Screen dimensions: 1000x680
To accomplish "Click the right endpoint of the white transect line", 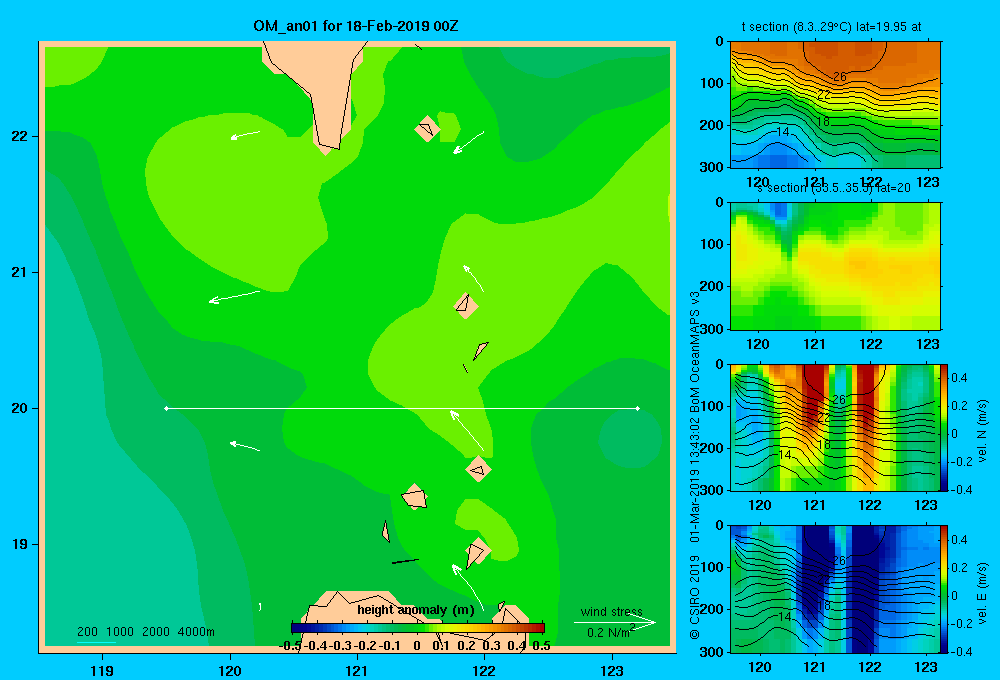I will pyautogui.click(x=638, y=408).
